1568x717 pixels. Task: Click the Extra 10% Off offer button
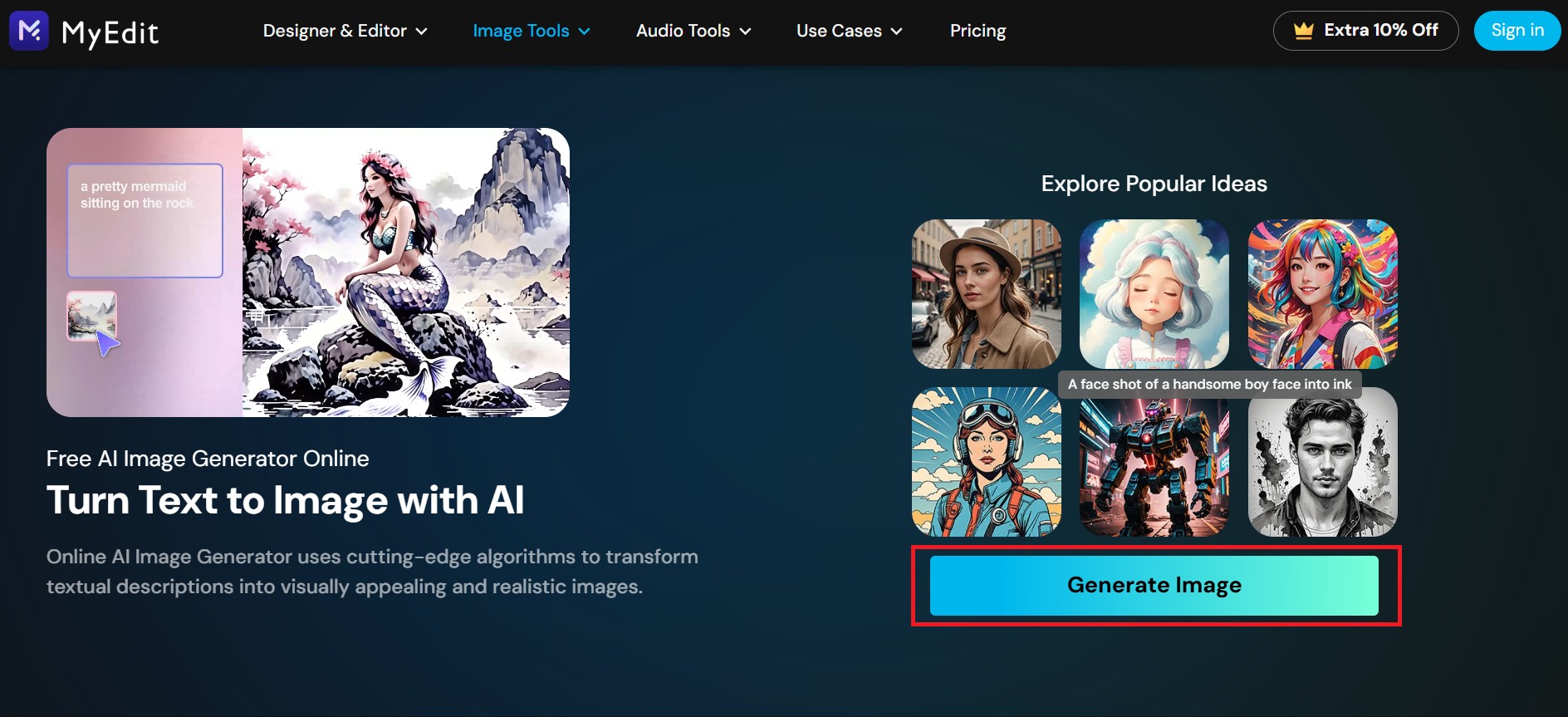click(x=1365, y=31)
